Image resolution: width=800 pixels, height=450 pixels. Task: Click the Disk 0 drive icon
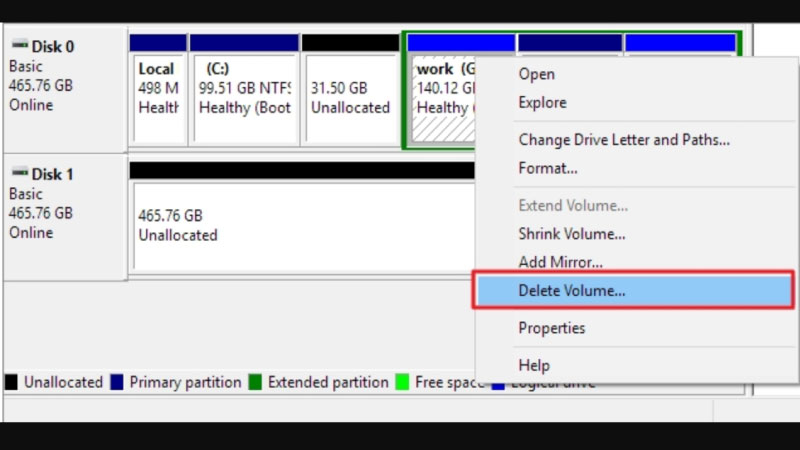click(20, 47)
